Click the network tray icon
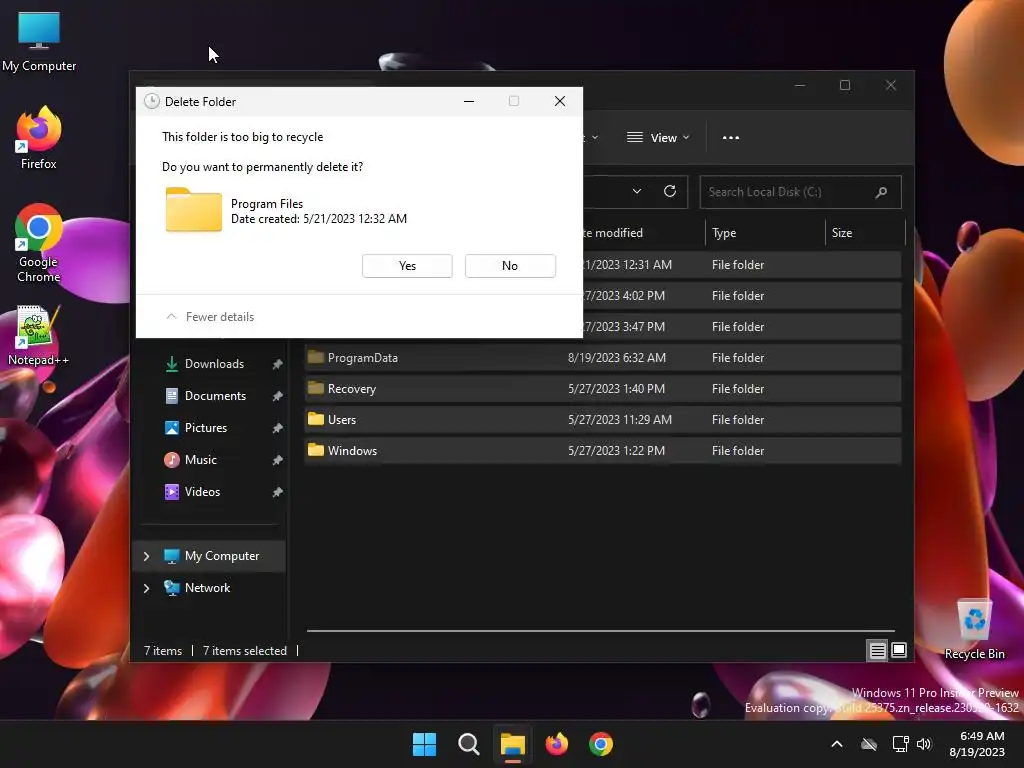The image size is (1024, 768). pos(901,744)
